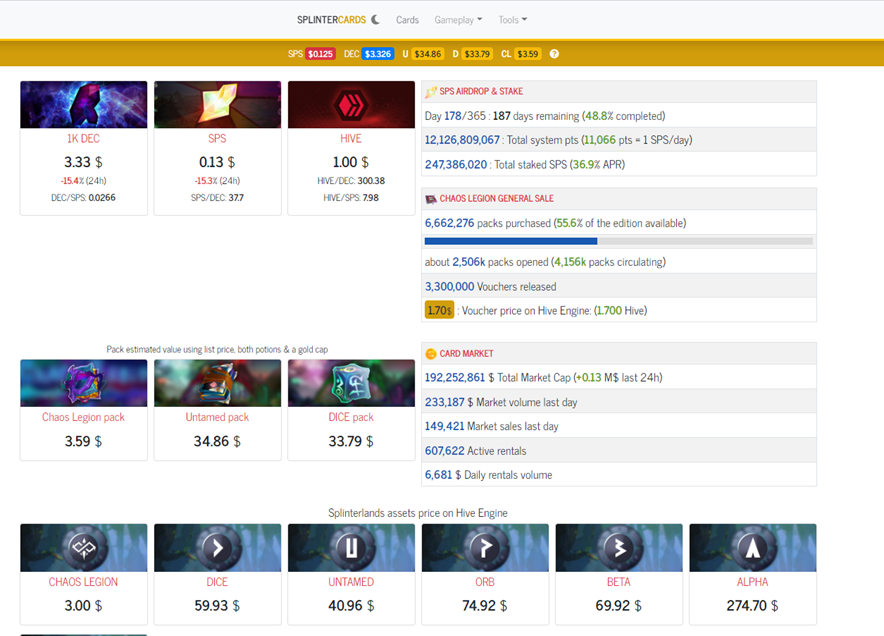This screenshot has width=884, height=636.
Task: Open the HIVE card title
Action: click(x=351, y=139)
